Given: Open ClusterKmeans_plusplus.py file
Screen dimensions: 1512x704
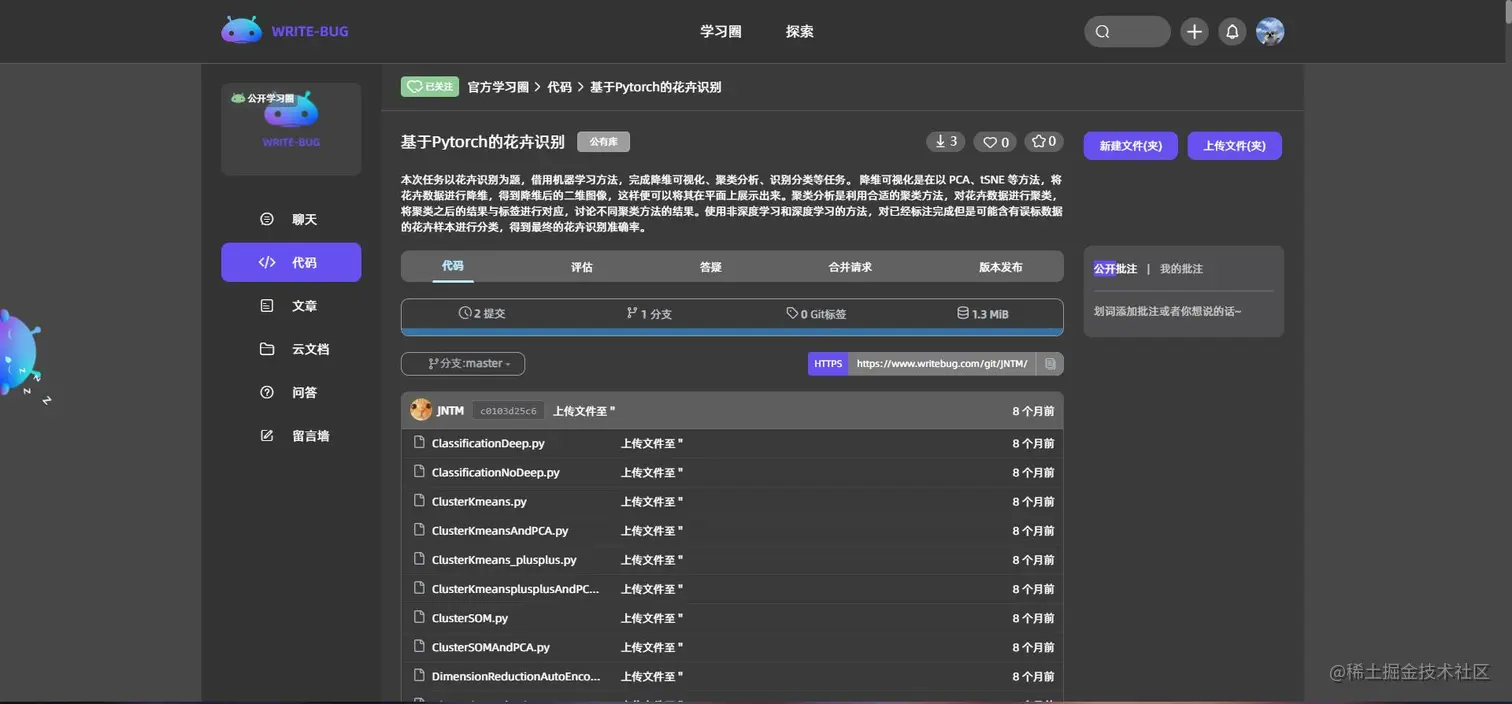Looking at the screenshot, I should pos(504,560).
